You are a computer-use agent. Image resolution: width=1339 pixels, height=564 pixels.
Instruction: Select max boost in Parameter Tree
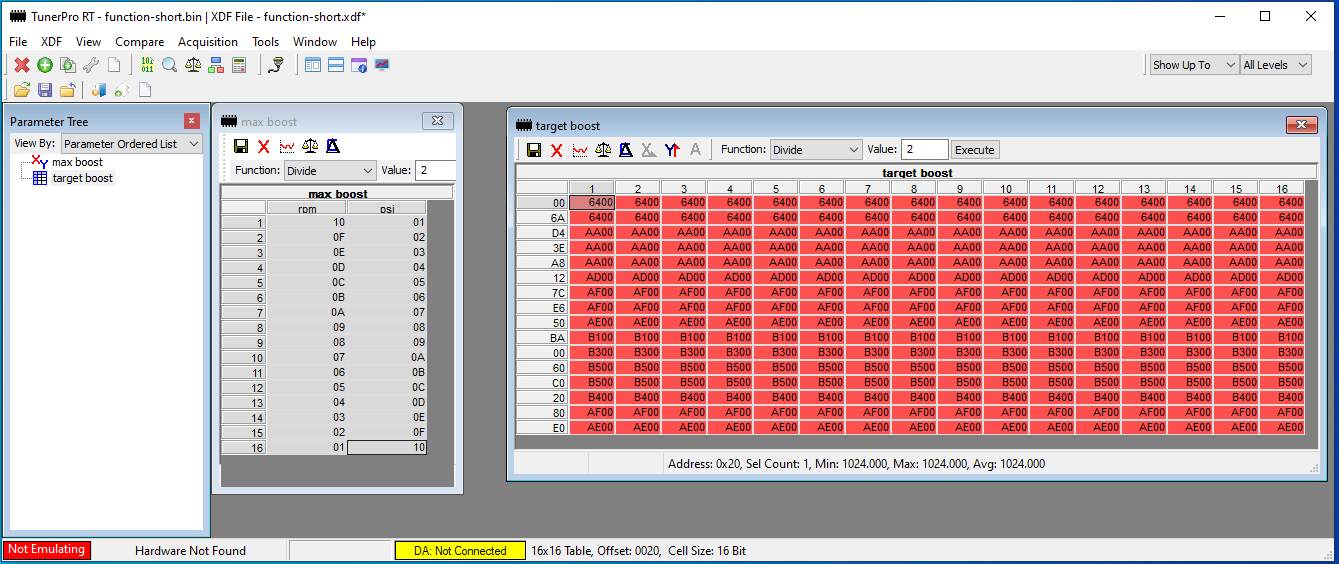[x=77, y=162]
